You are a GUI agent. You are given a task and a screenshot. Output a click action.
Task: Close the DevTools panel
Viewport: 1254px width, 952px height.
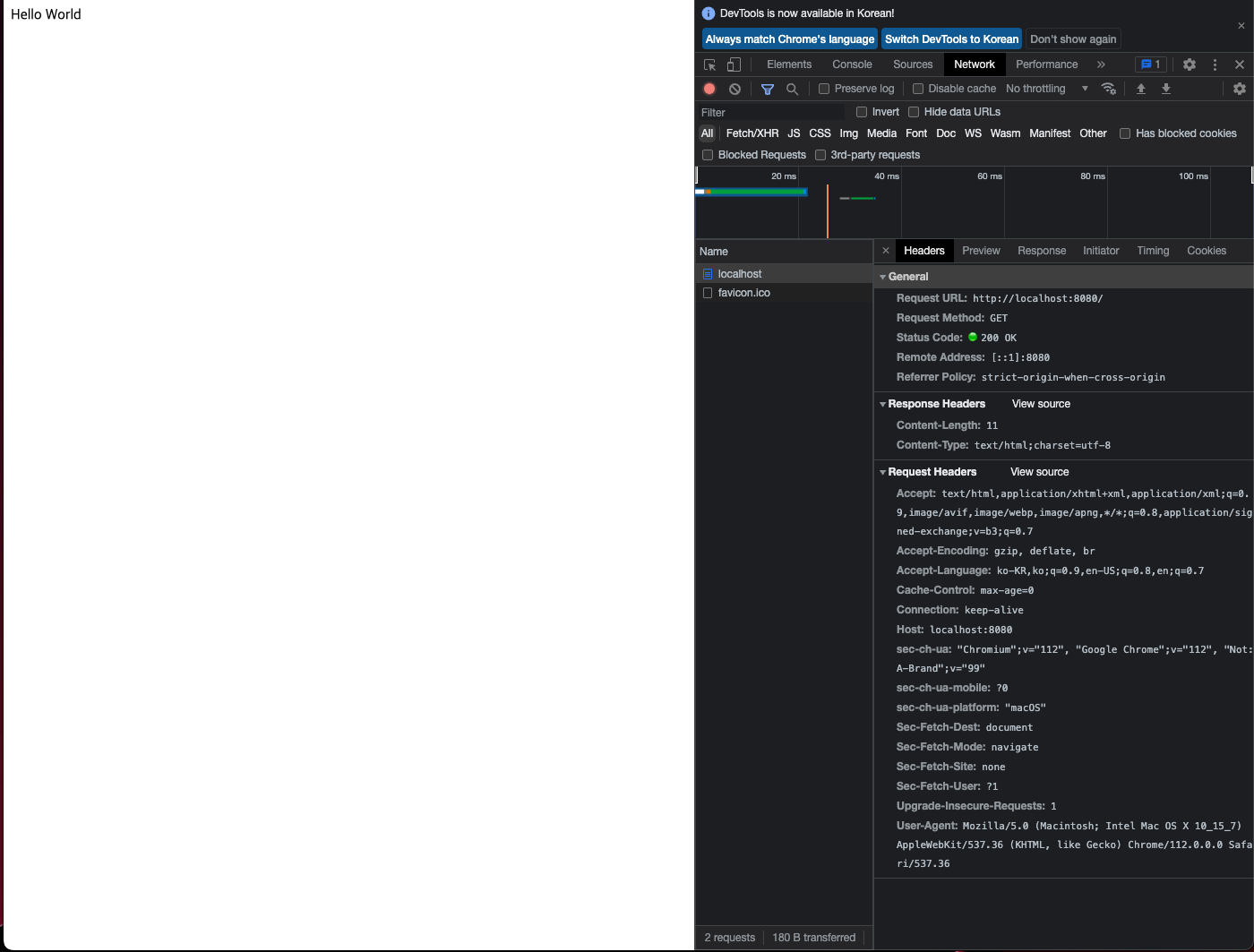1240,64
